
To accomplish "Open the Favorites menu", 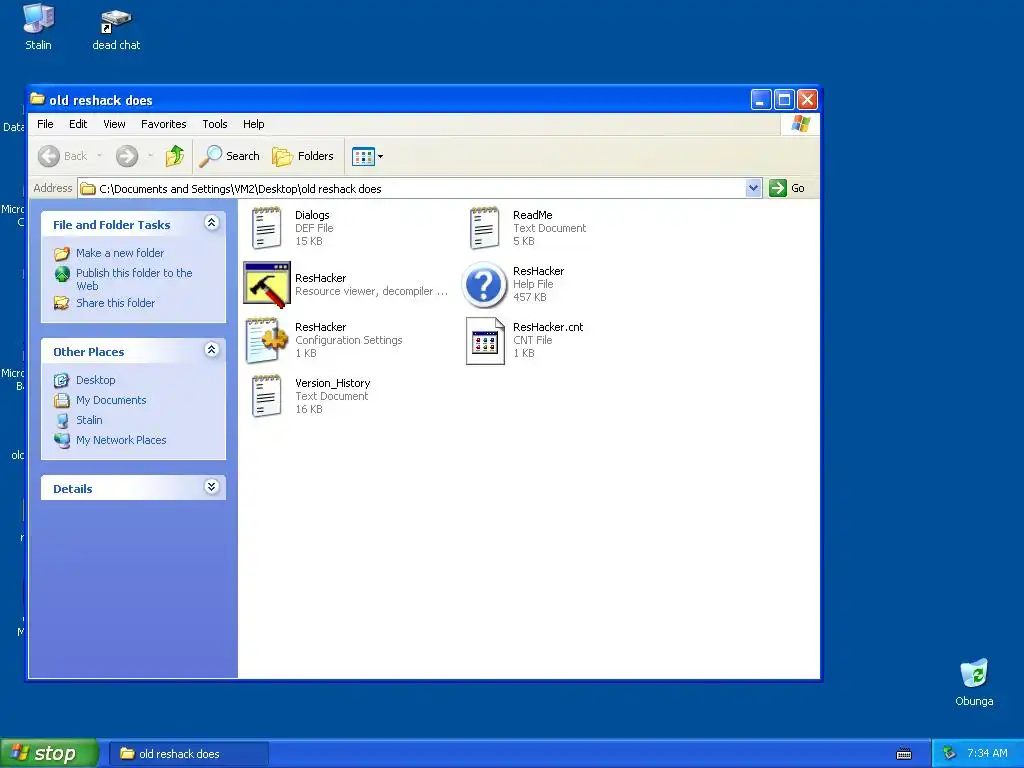I will point(163,124).
